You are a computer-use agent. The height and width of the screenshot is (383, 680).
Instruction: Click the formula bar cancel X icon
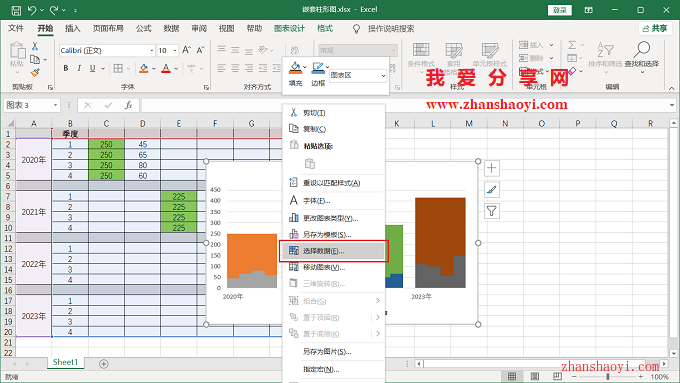(88, 105)
